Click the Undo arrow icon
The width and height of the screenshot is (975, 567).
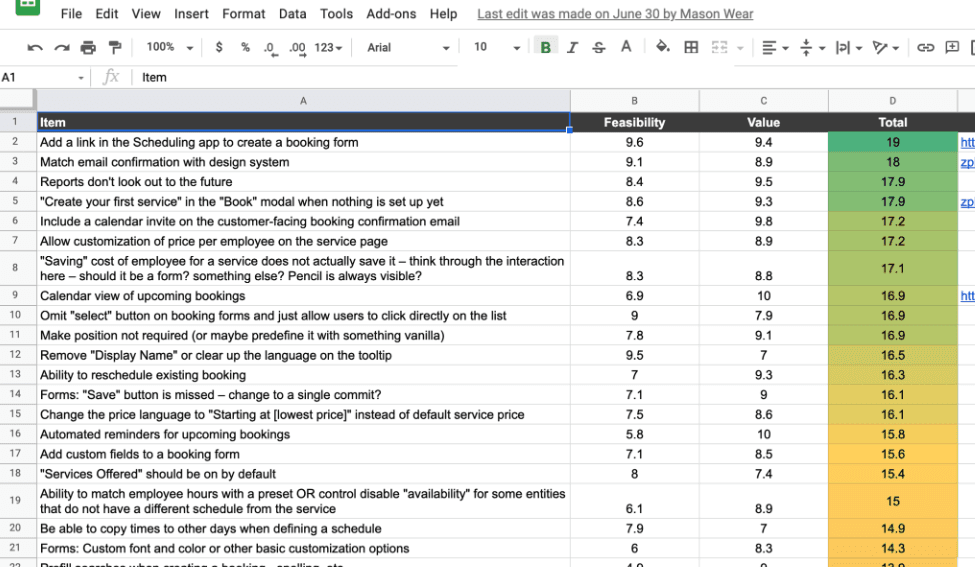(x=35, y=47)
